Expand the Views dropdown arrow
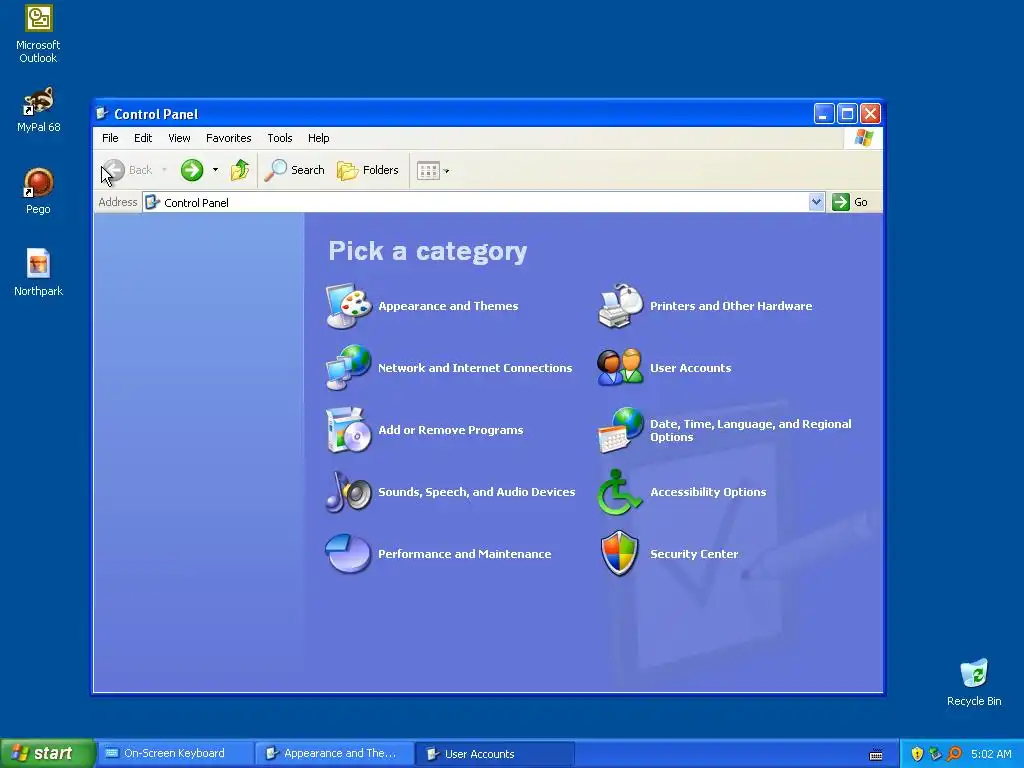The image size is (1024, 768). tap(447, 171)
